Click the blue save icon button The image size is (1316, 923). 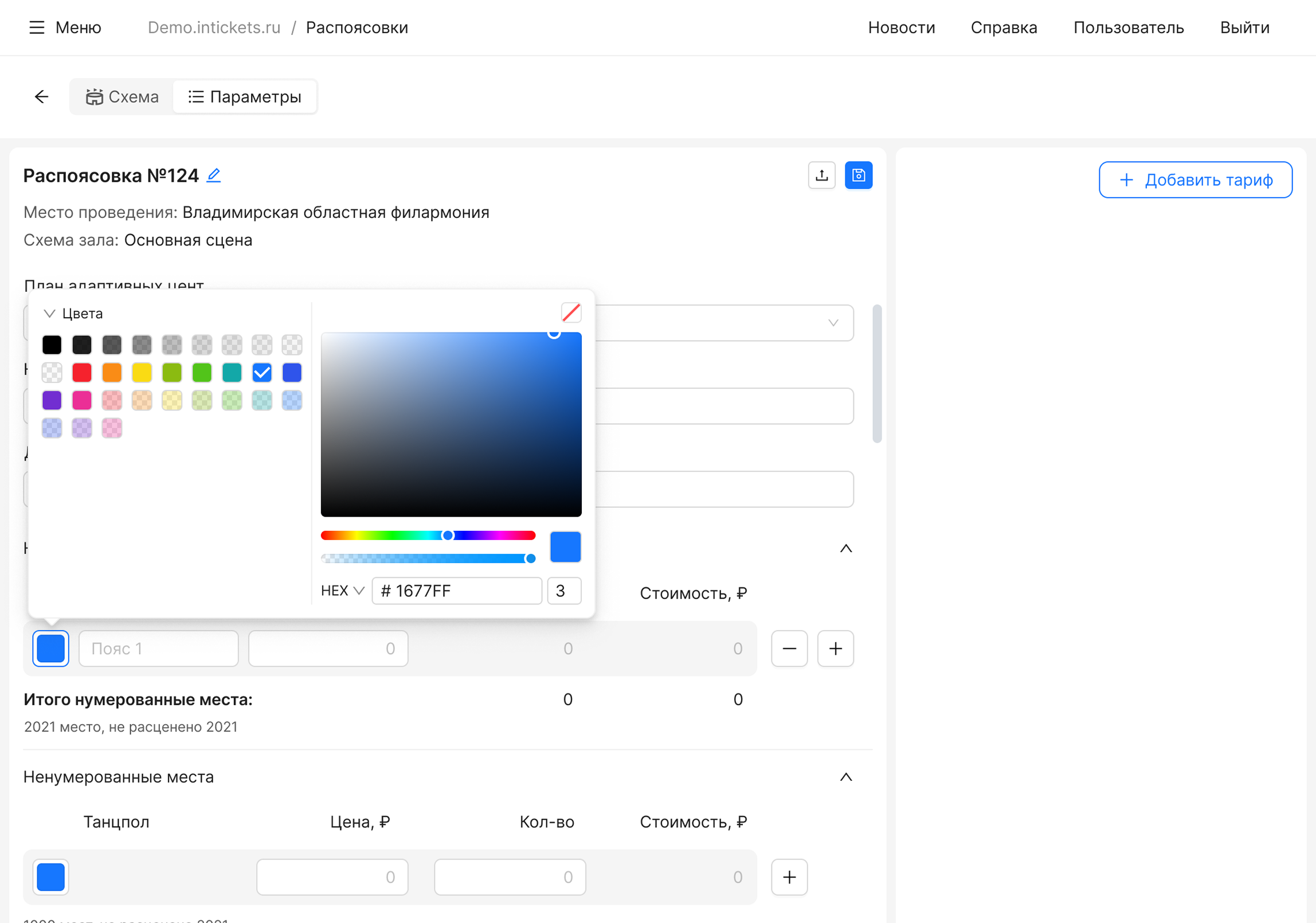858,175
